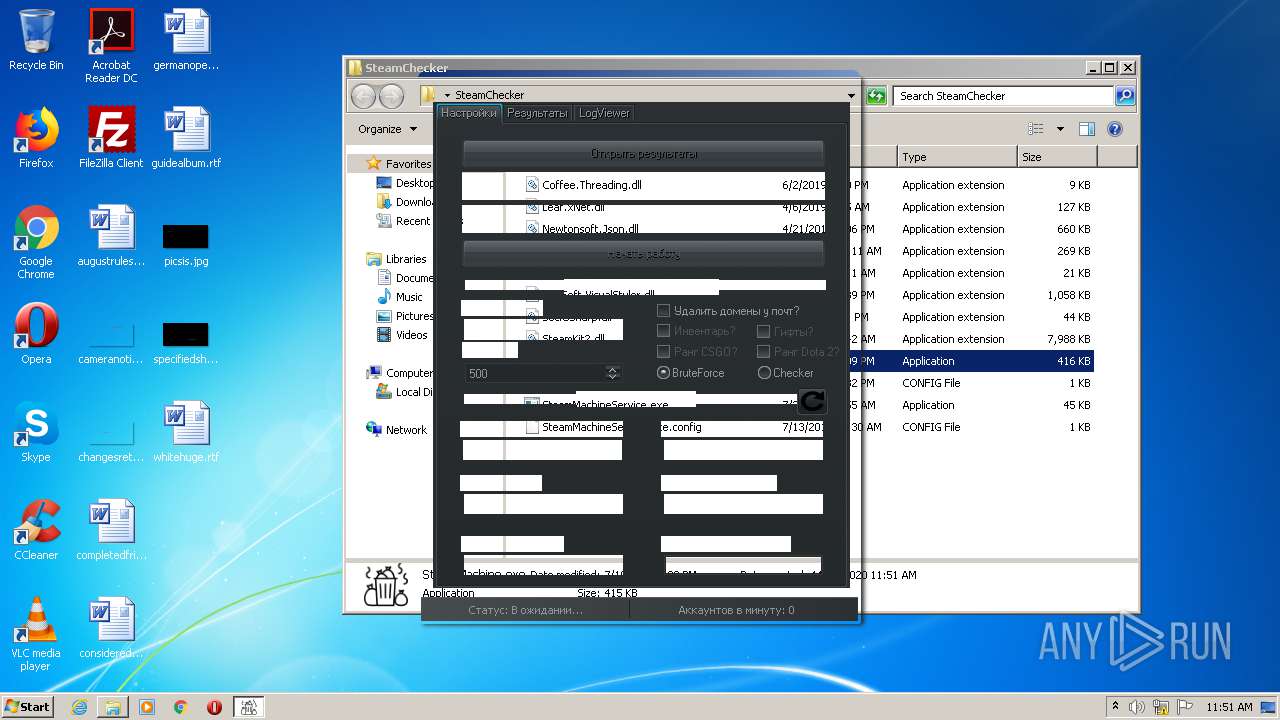
Task: Sort files by the Type column header
Action: (x=957, y=157)
